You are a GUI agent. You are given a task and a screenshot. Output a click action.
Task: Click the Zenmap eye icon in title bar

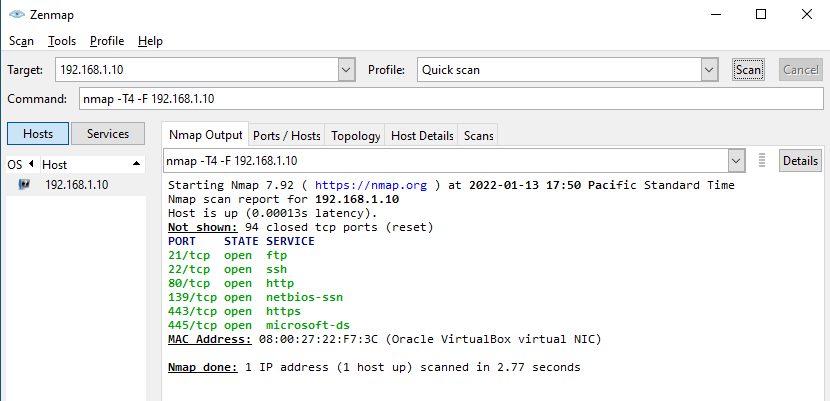15,15
